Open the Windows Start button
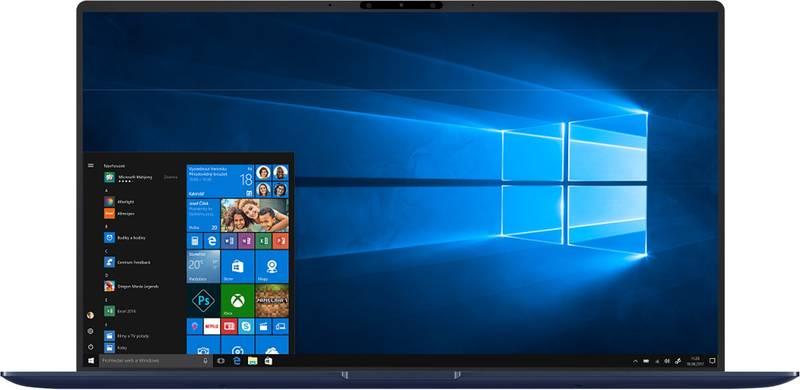The image size is (800, 390). tap(91, 360)
